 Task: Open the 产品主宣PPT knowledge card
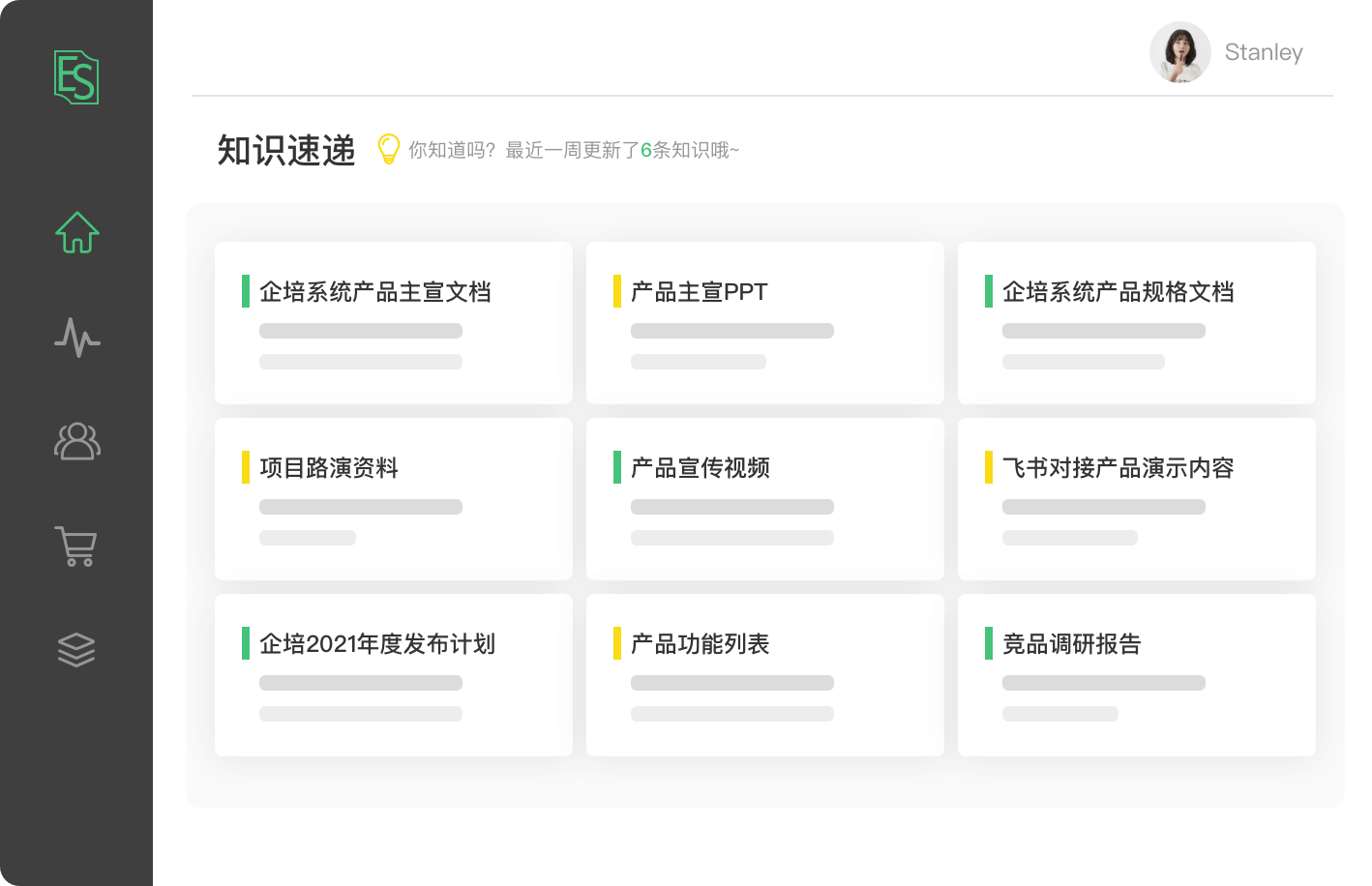[764, 322]
